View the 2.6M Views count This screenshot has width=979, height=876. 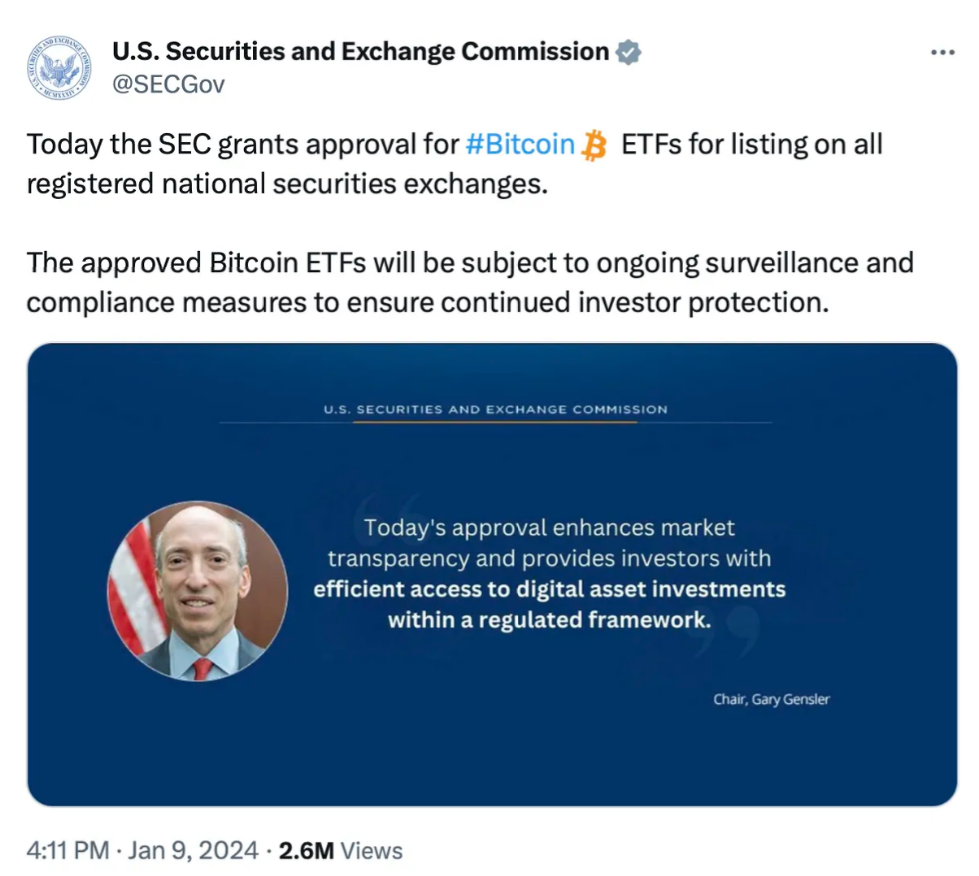pyautogui.click(x=340, y=851)
